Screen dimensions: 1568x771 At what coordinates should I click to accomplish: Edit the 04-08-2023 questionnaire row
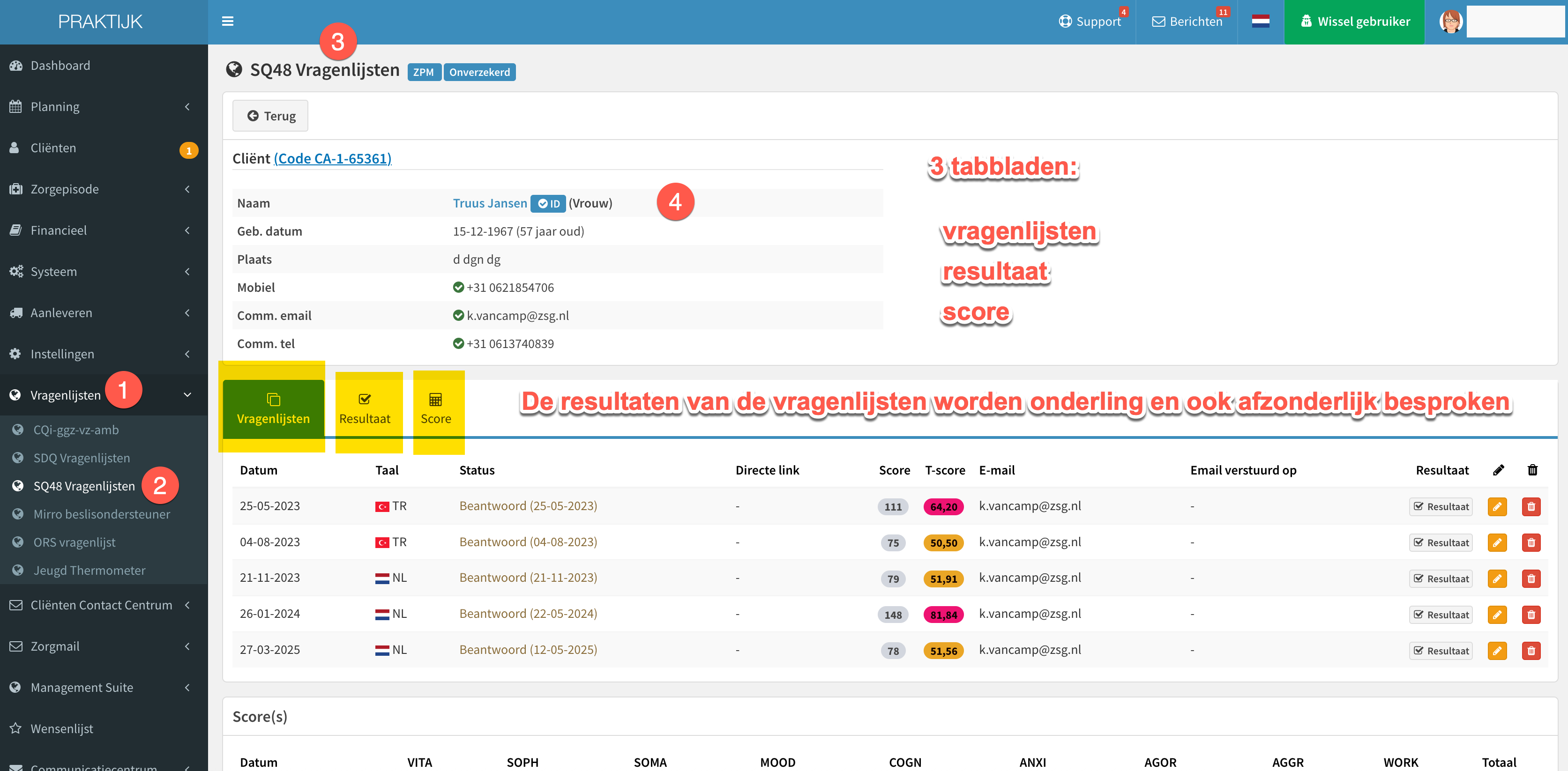(1497, 542)
